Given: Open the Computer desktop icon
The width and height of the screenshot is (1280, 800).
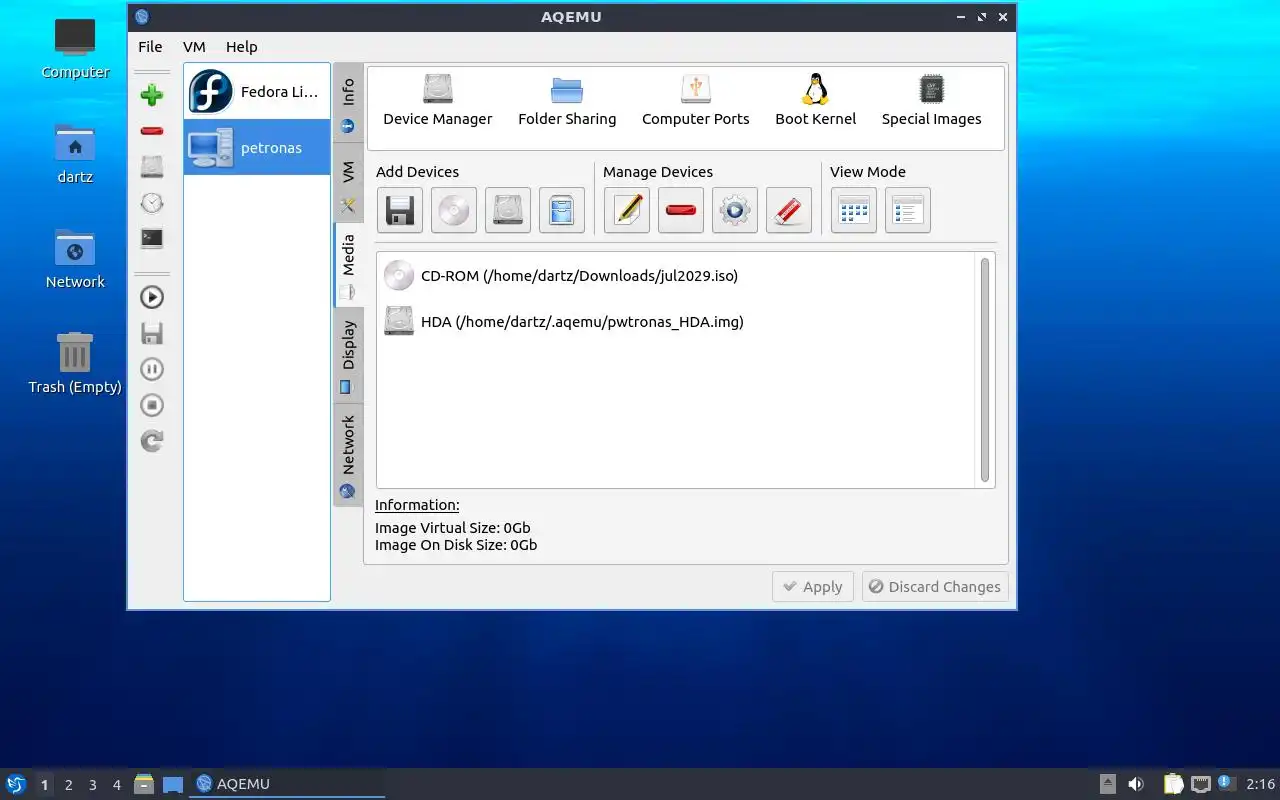Looking at the screenshot, I should (75, 49).
